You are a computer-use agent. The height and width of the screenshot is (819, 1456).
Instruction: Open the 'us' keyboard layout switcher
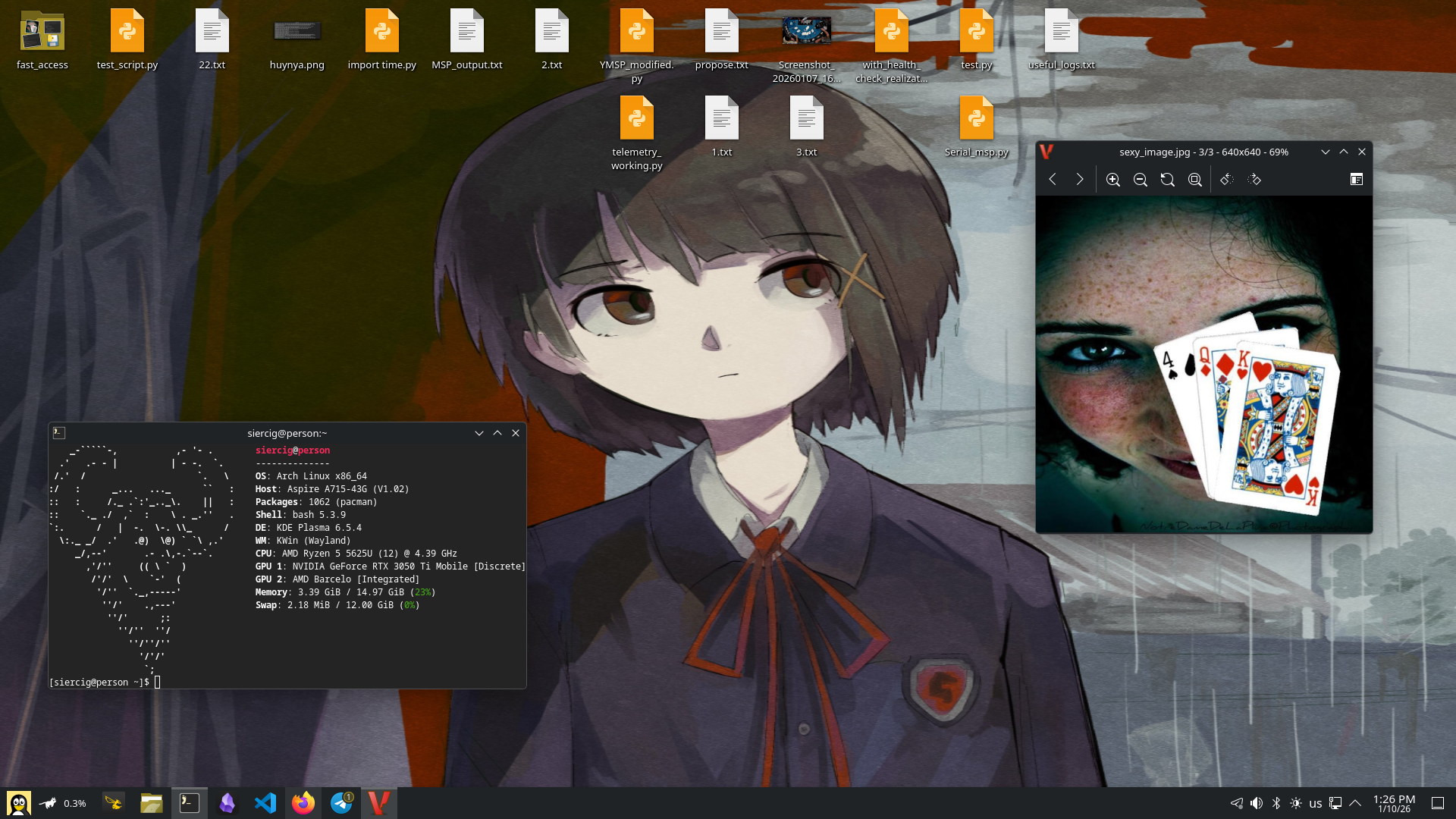pos(1315,803)
